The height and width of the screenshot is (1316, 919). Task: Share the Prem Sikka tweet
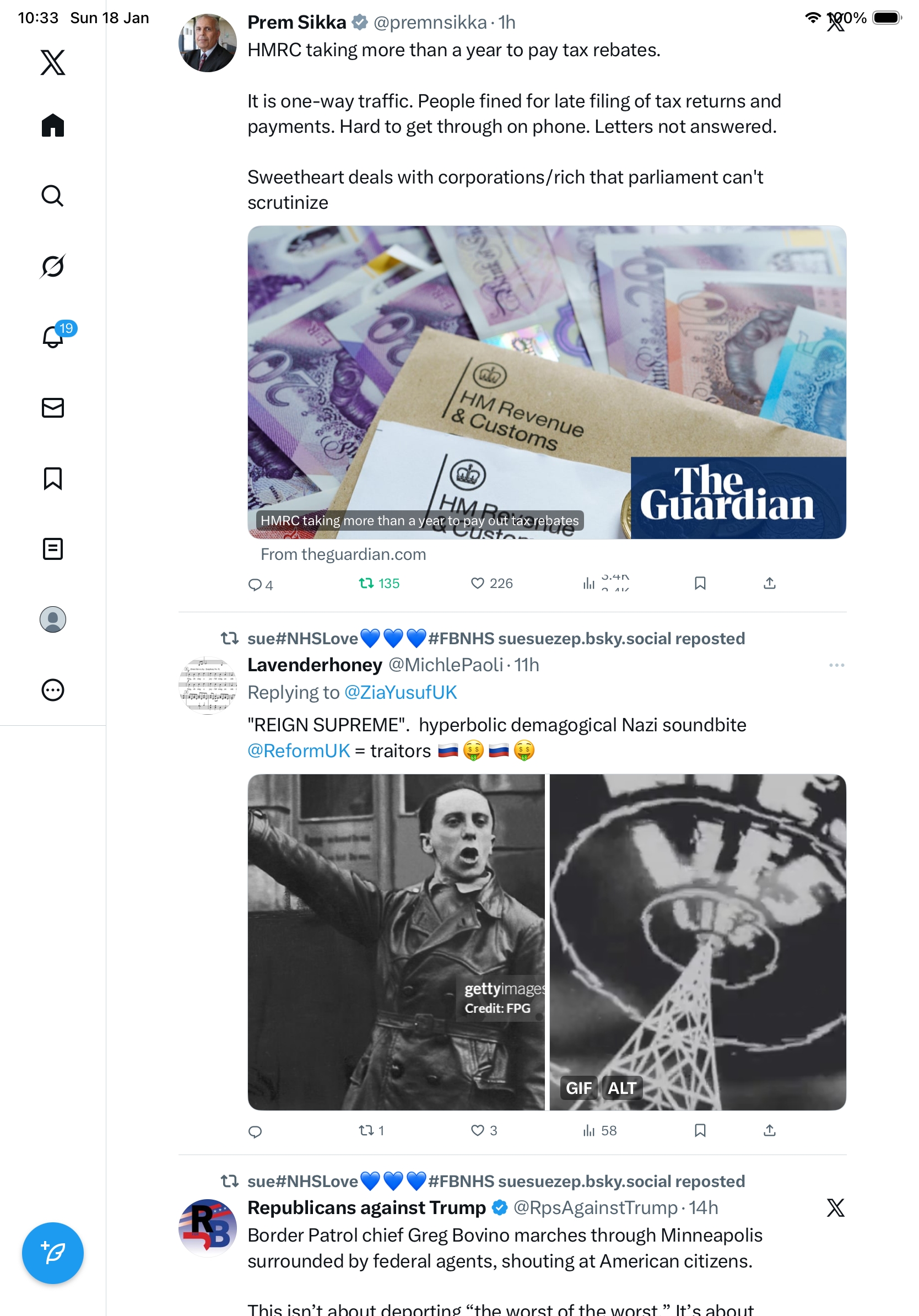click(x=770, y=583)
